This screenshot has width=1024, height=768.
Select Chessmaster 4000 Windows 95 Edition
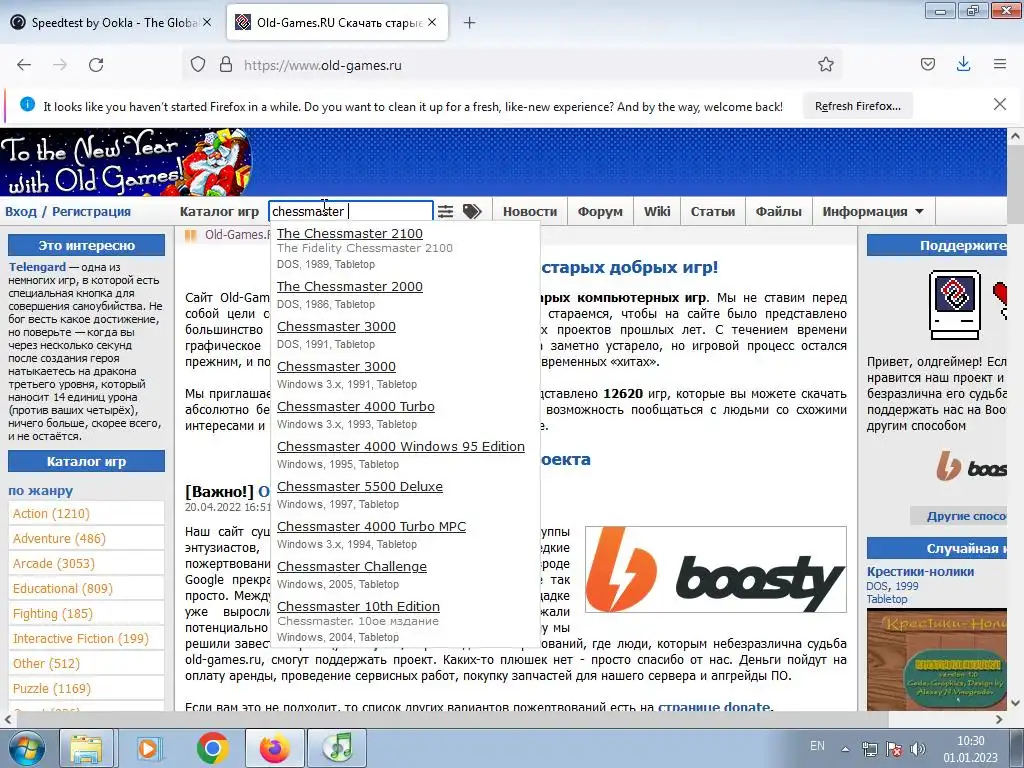pyautogui.click(x=400, y=446)
